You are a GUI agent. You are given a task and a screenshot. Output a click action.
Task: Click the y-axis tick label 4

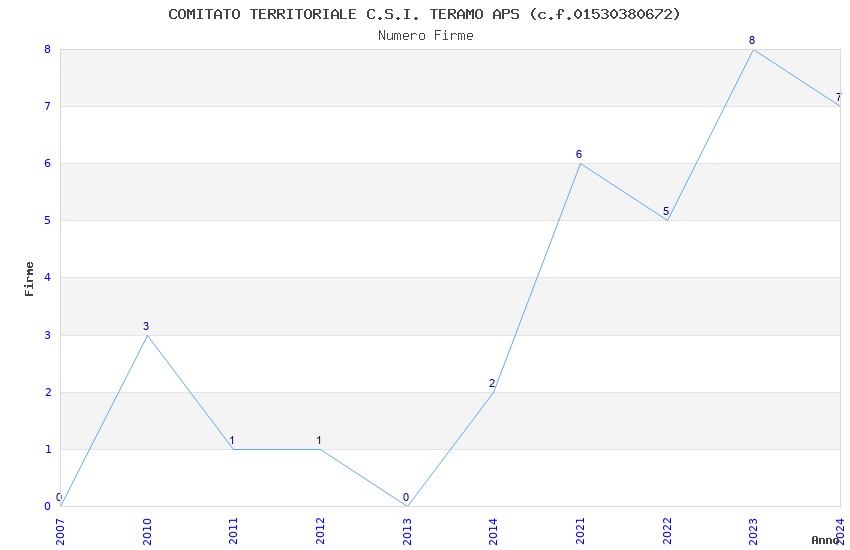(48, 277)
